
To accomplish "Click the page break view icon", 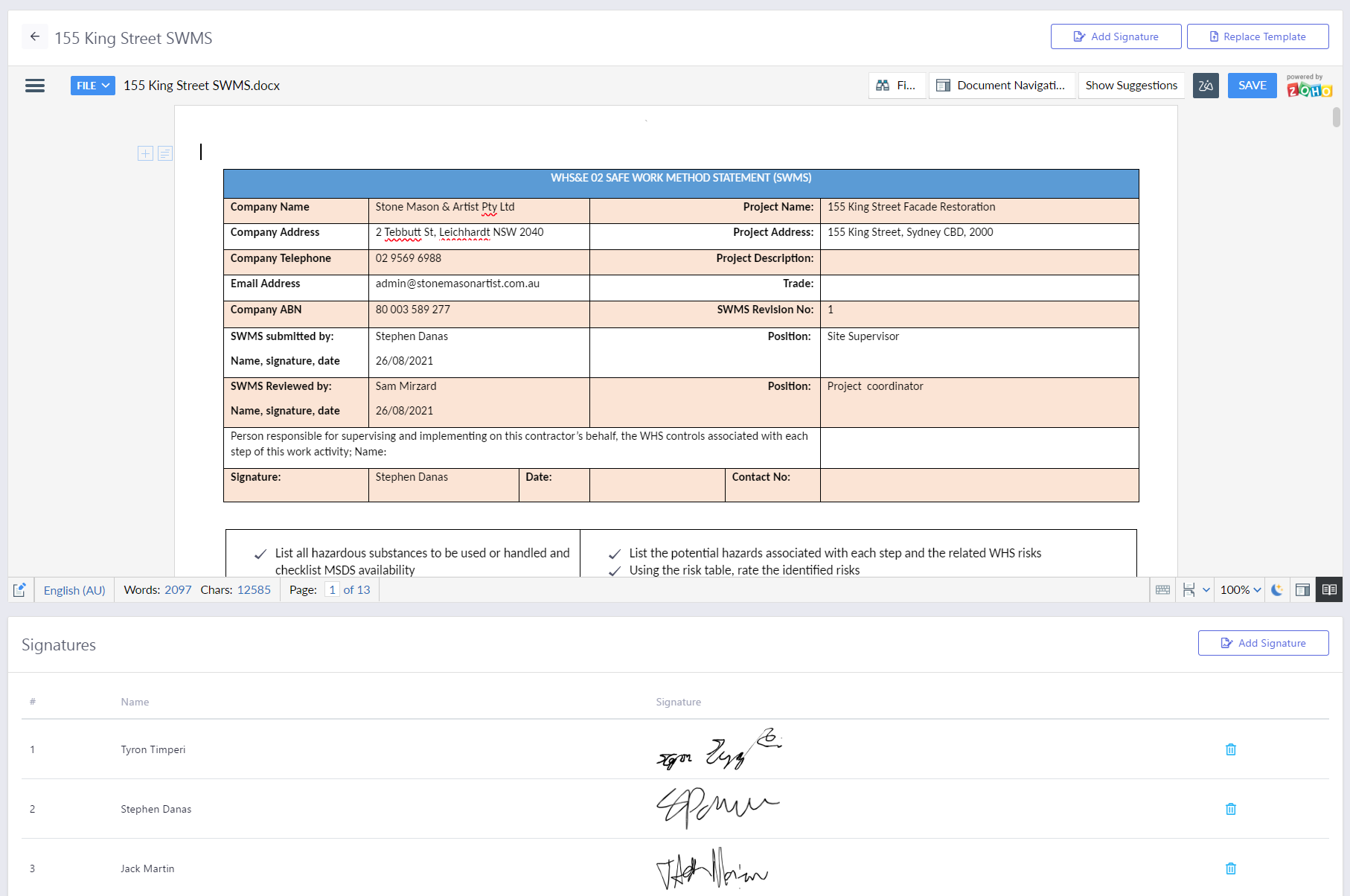I will tap(1189, 590).
